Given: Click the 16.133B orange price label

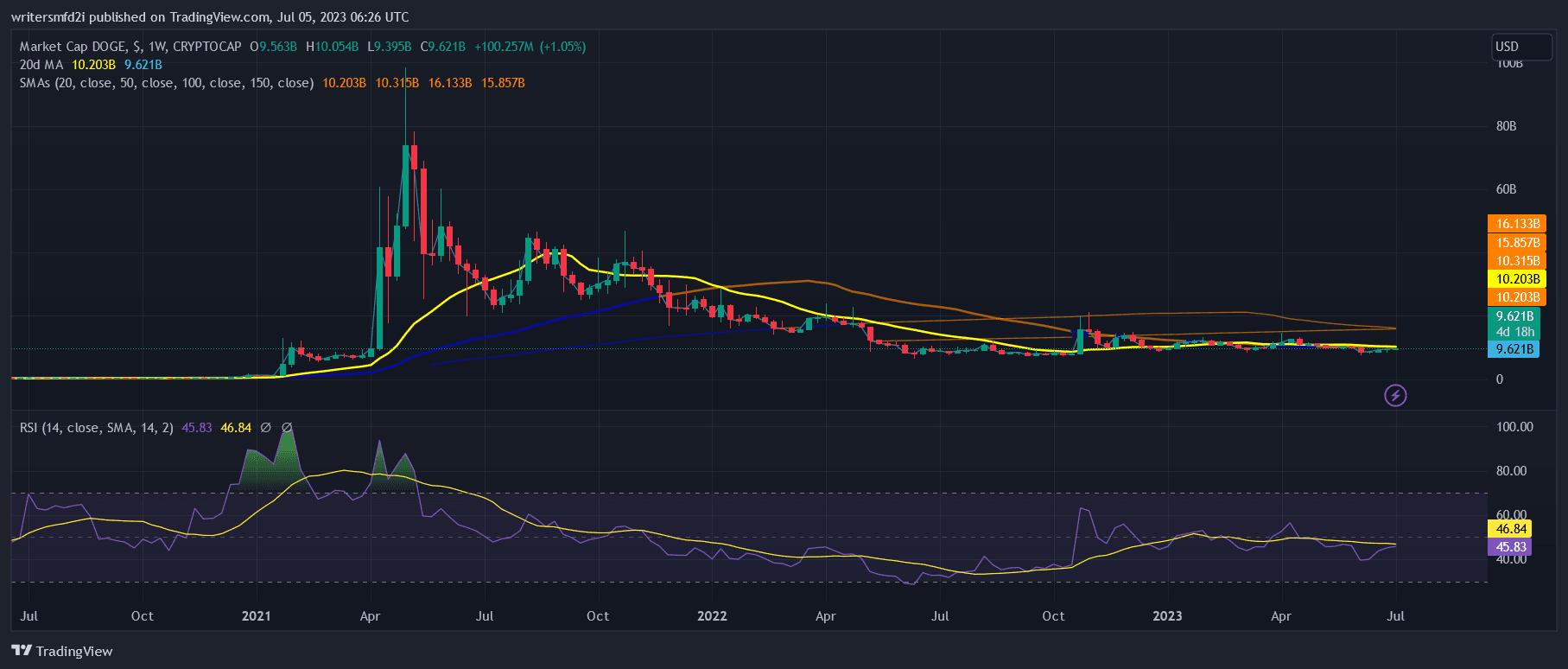Looking at the screenshot, I should [x=1516, y=224].
